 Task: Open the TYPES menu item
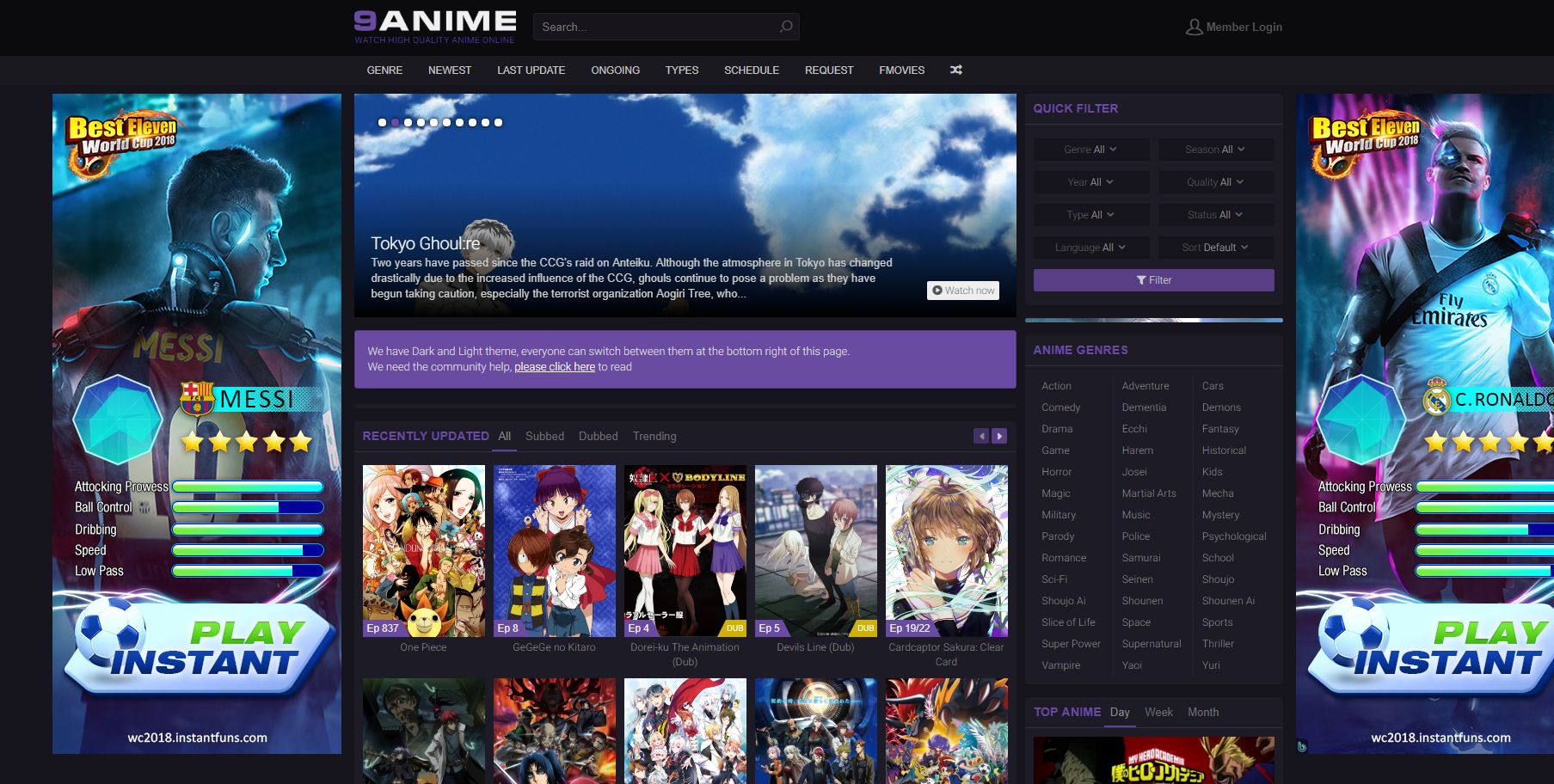[682, 70]
